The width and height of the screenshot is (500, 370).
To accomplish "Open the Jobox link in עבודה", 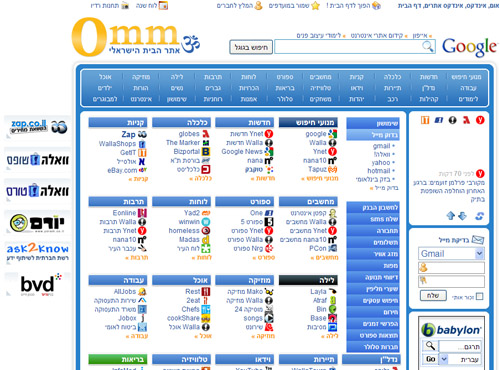I will tap(127, 318).
